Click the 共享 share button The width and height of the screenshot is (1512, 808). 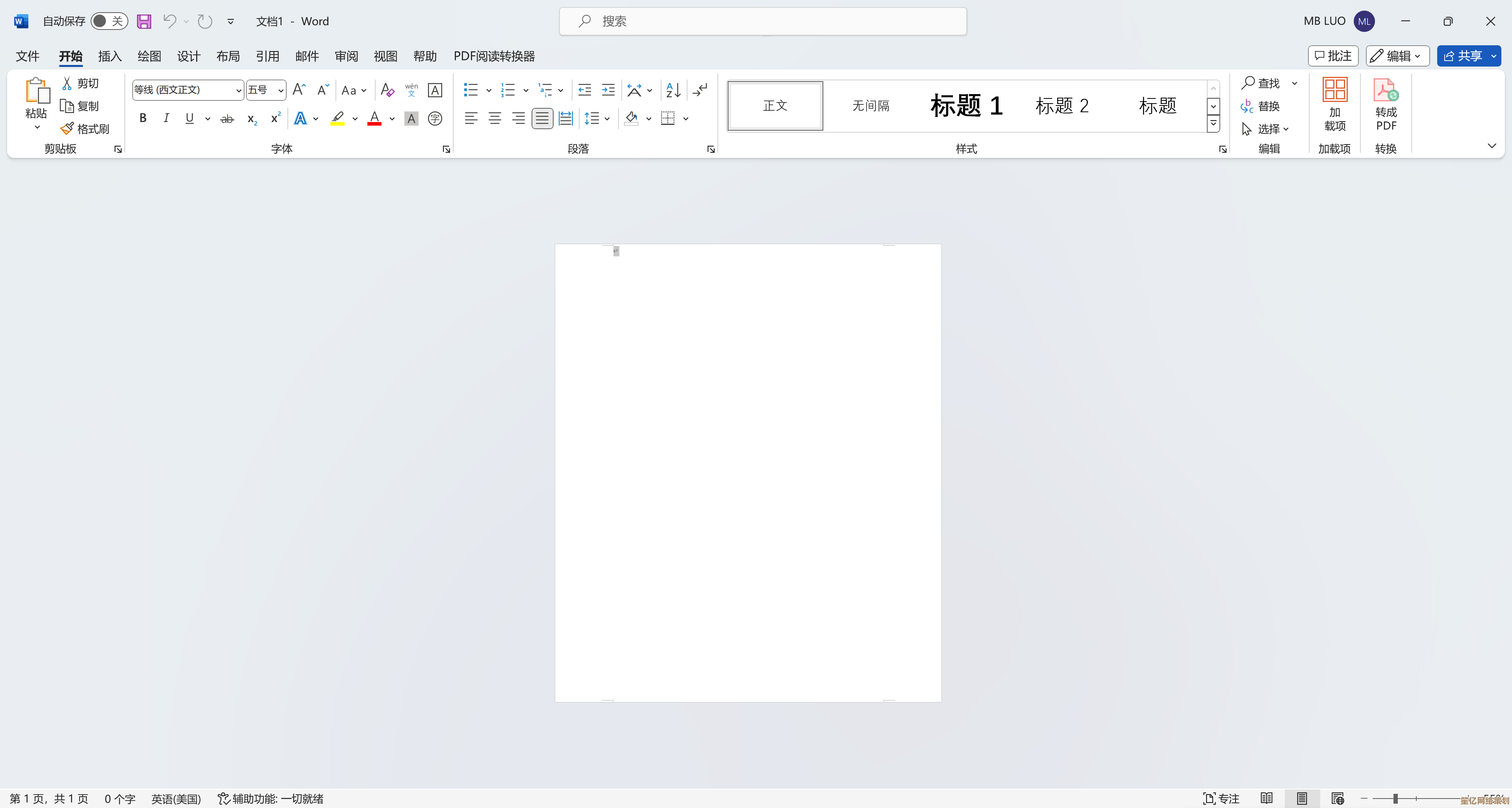point(1462,56)
